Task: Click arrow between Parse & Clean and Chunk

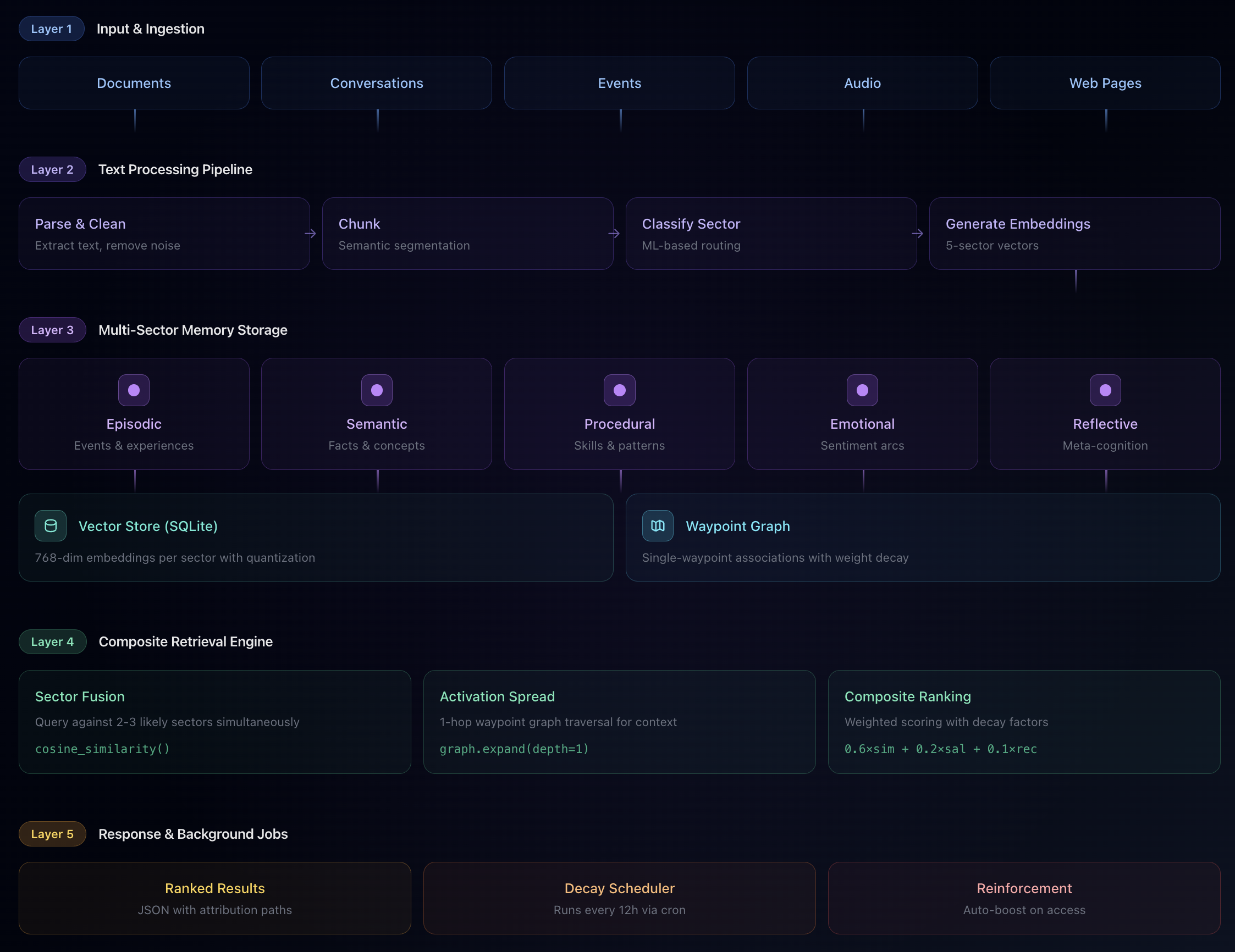Action: click(311, 234)
